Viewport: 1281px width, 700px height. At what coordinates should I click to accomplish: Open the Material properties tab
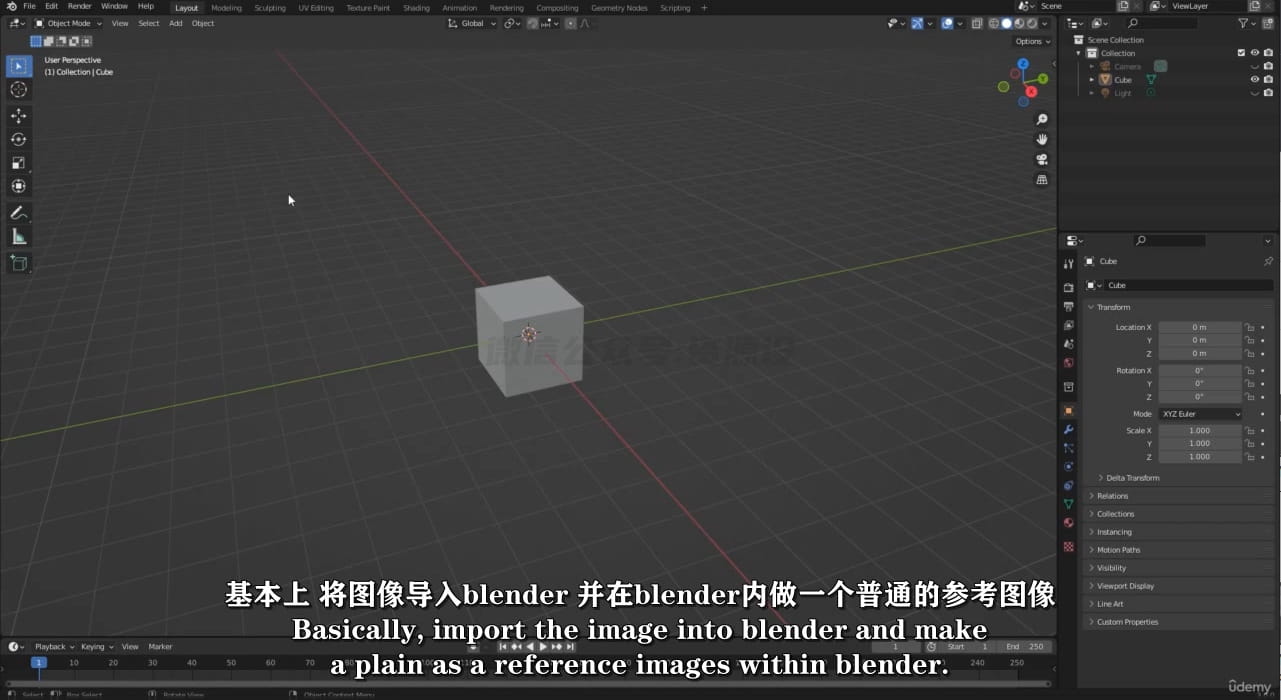1068,523
